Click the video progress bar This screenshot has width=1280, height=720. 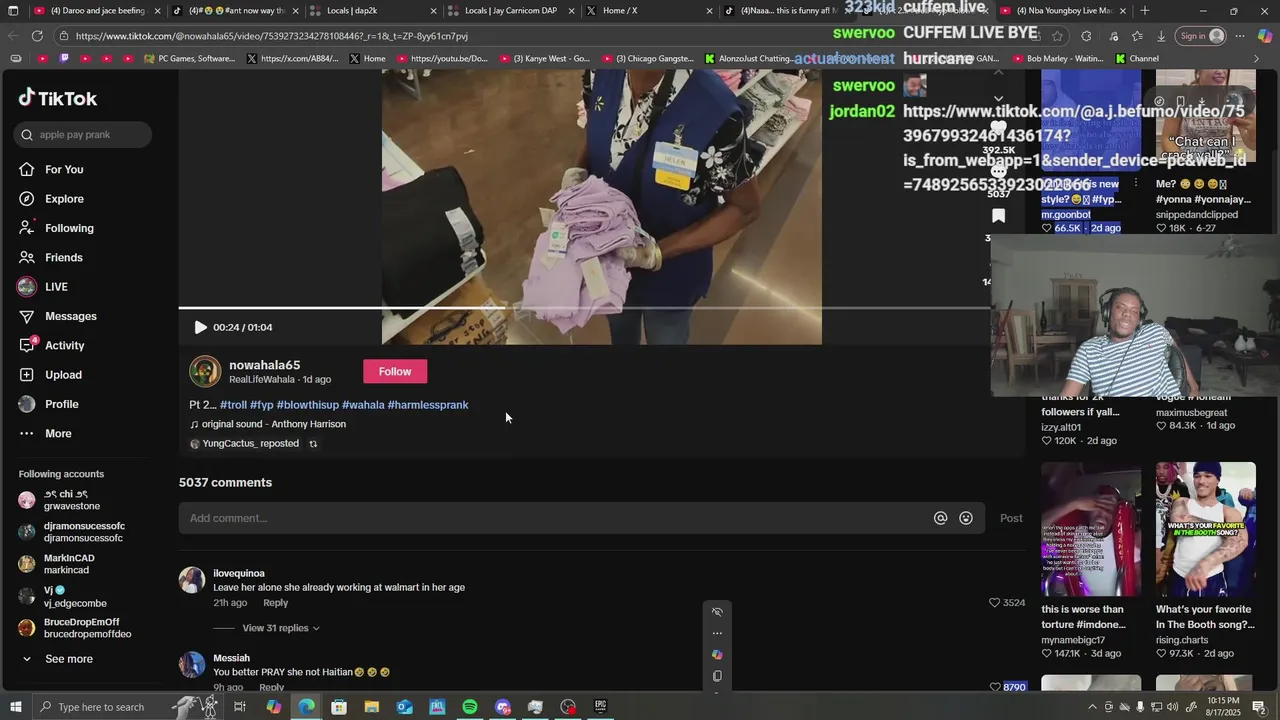tap(585, 308)
